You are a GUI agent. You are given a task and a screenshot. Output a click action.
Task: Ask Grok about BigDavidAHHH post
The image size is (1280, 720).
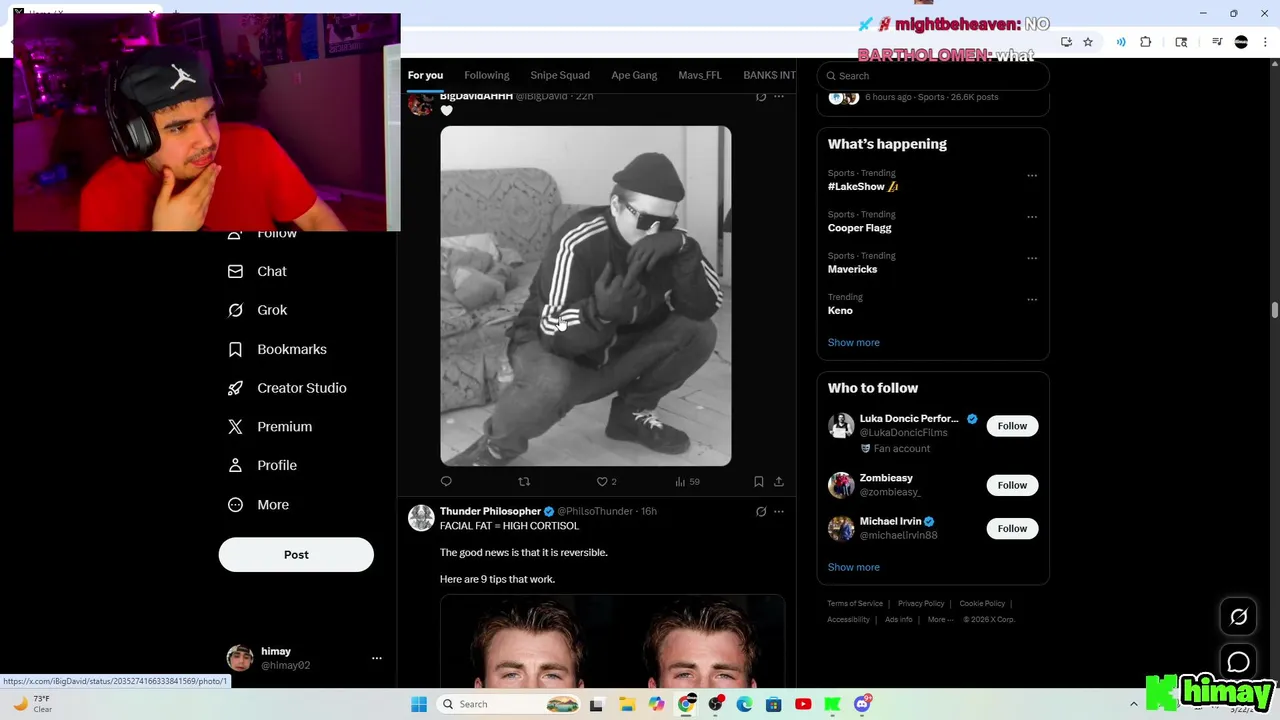click(761, 96)
